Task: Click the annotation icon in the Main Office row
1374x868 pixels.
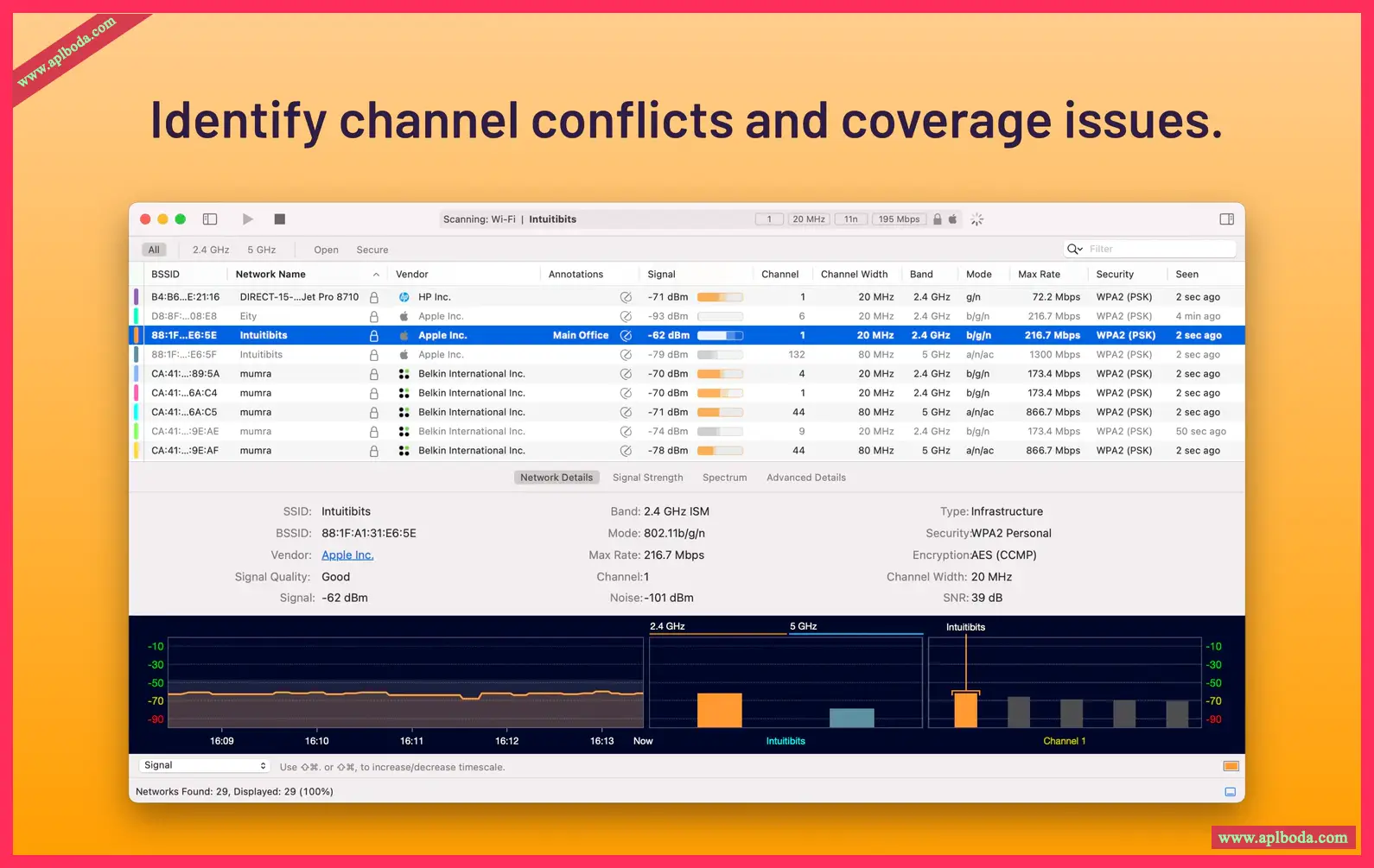Action: 626,335
